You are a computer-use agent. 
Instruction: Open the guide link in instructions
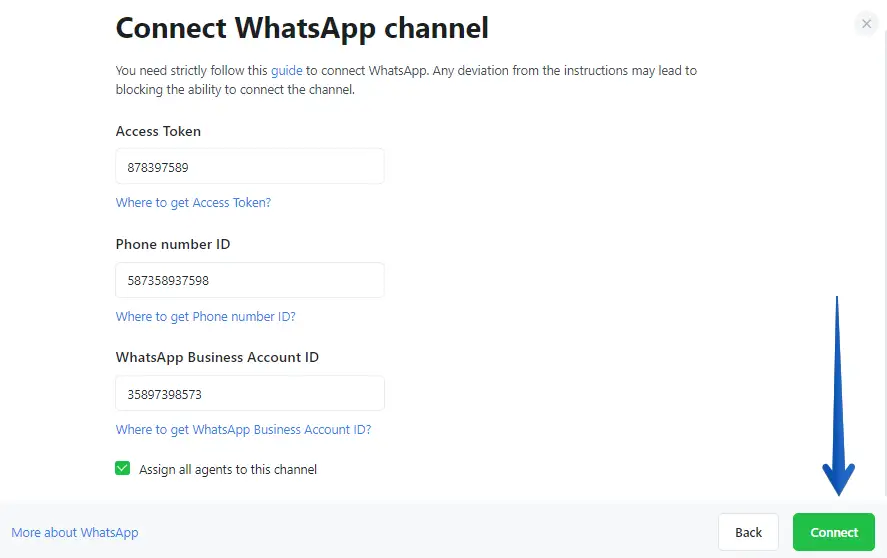pos(286,71)
